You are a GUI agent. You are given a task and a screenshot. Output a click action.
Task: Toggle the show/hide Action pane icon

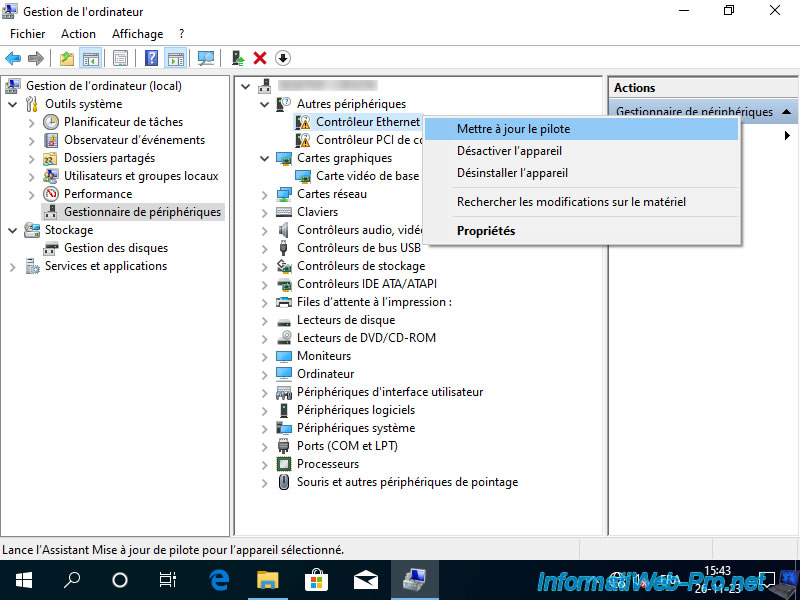click(x=176, y=58)
